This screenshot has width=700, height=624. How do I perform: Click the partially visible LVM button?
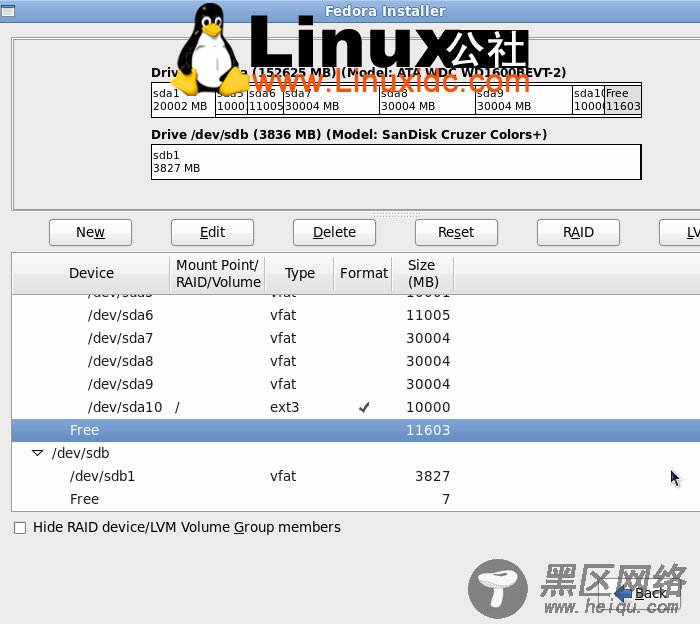point(680,233)
